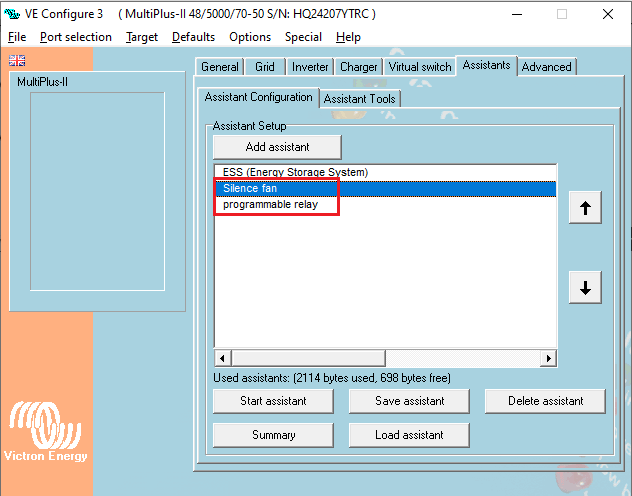
Task: Switch to the Inverter tab
Action: [309, 67]
